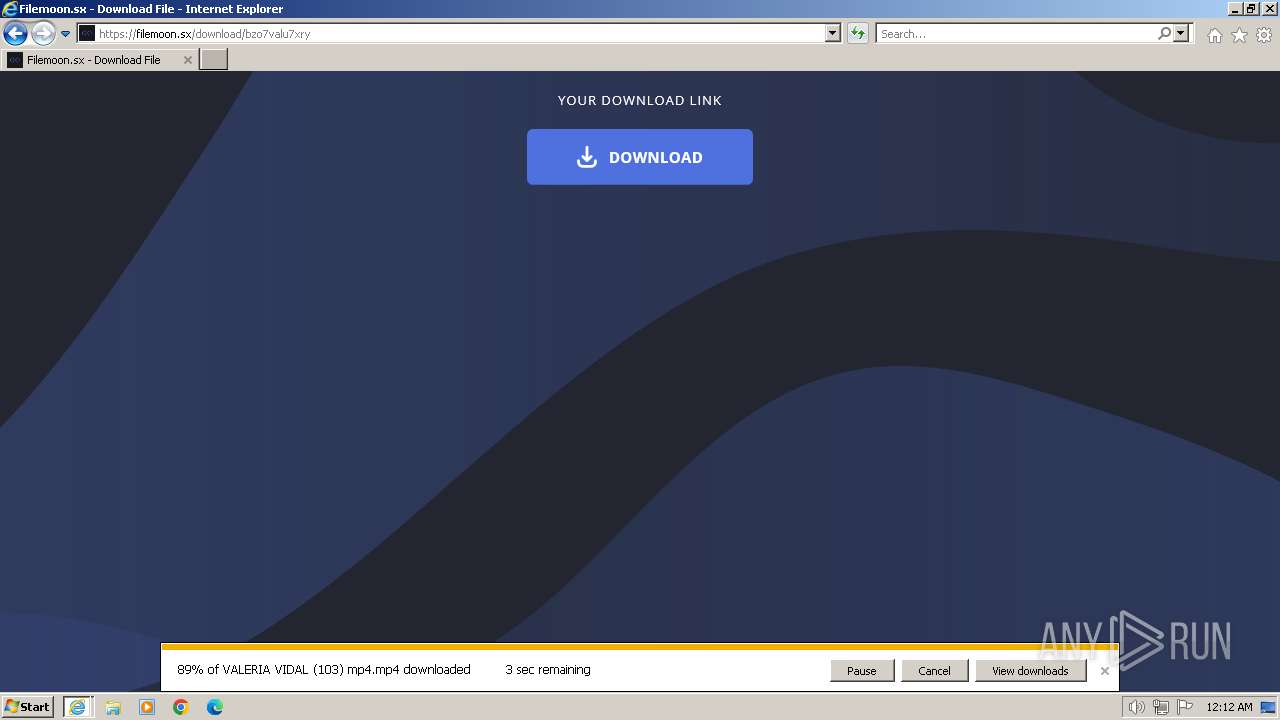Click the magnifier search icon

click(1164, 34)
